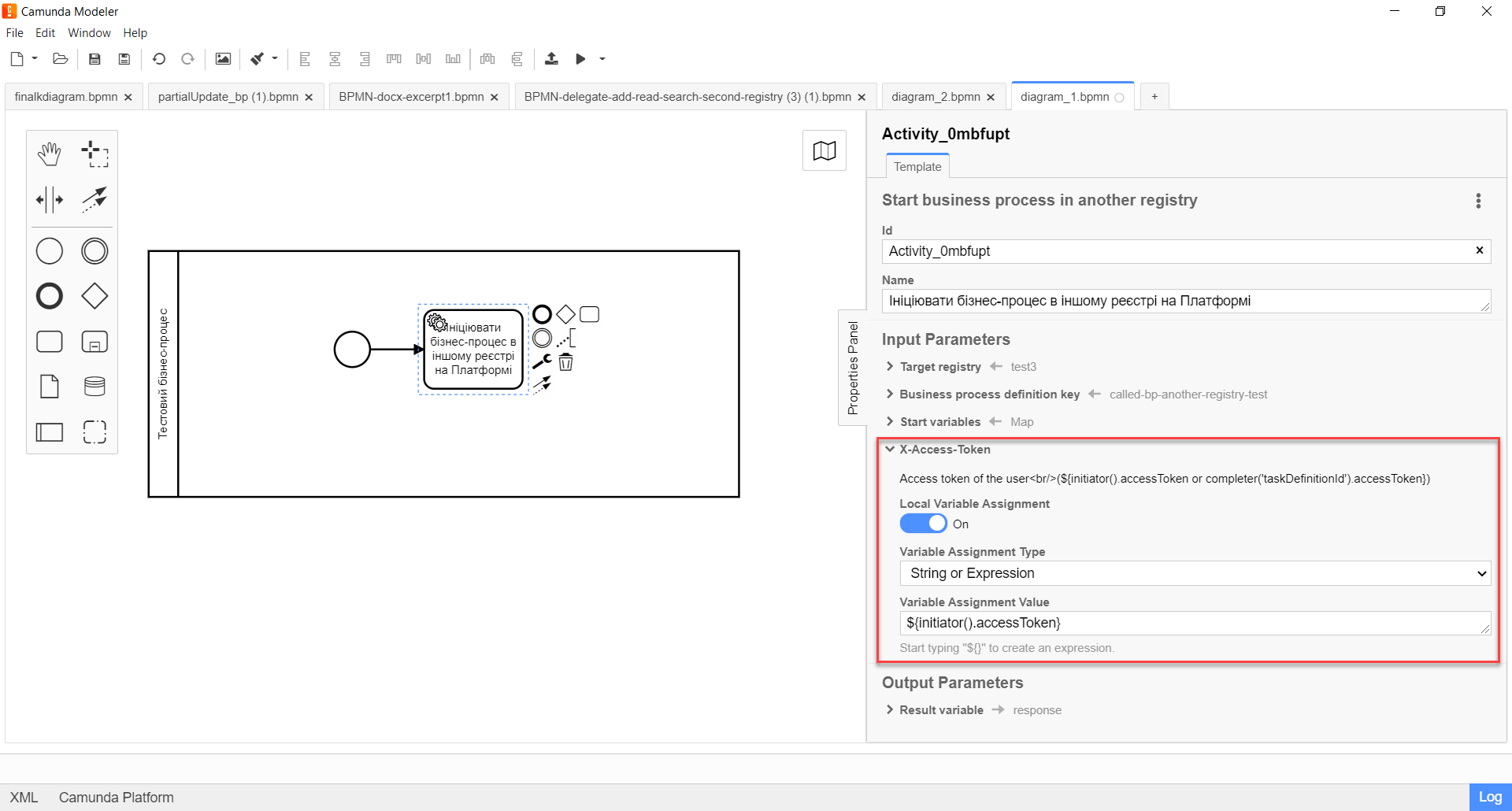Change element type with the wrench icon

tap(542, 362)
